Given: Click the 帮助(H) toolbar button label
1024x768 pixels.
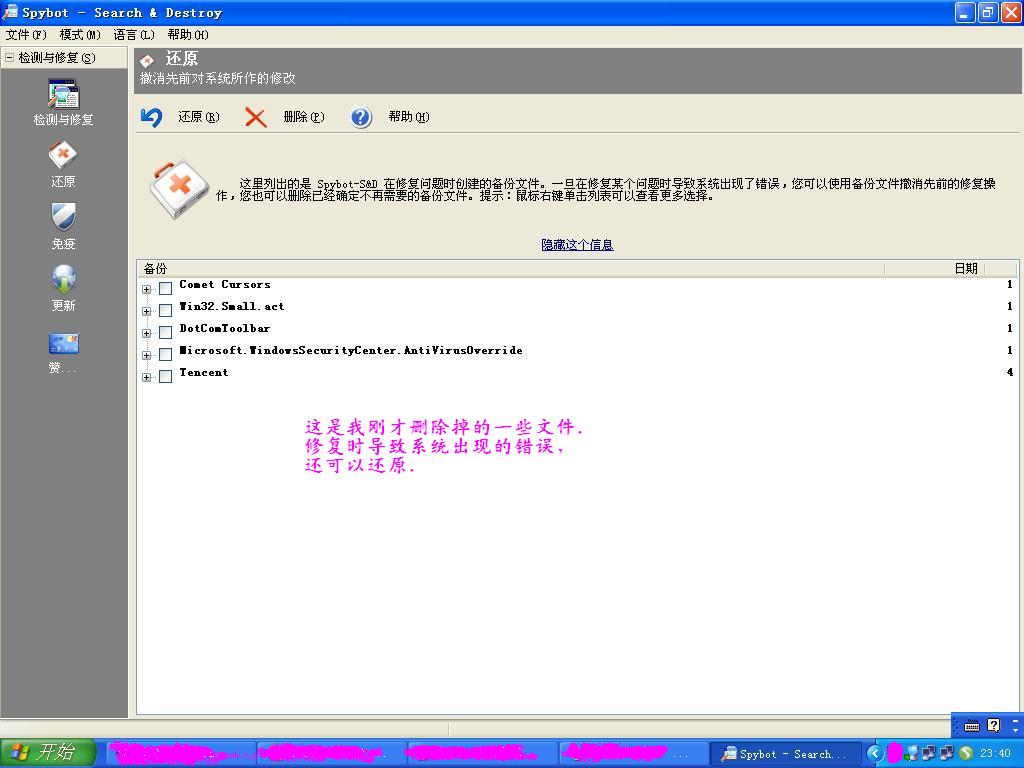Looking at the screenshot, I should click(x=409, y=117).
